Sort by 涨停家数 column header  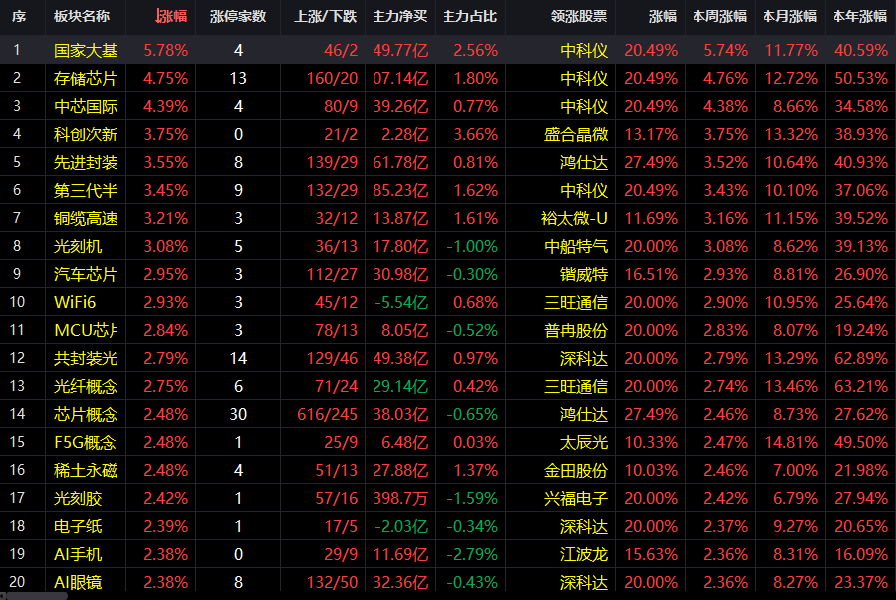point(238,17)
